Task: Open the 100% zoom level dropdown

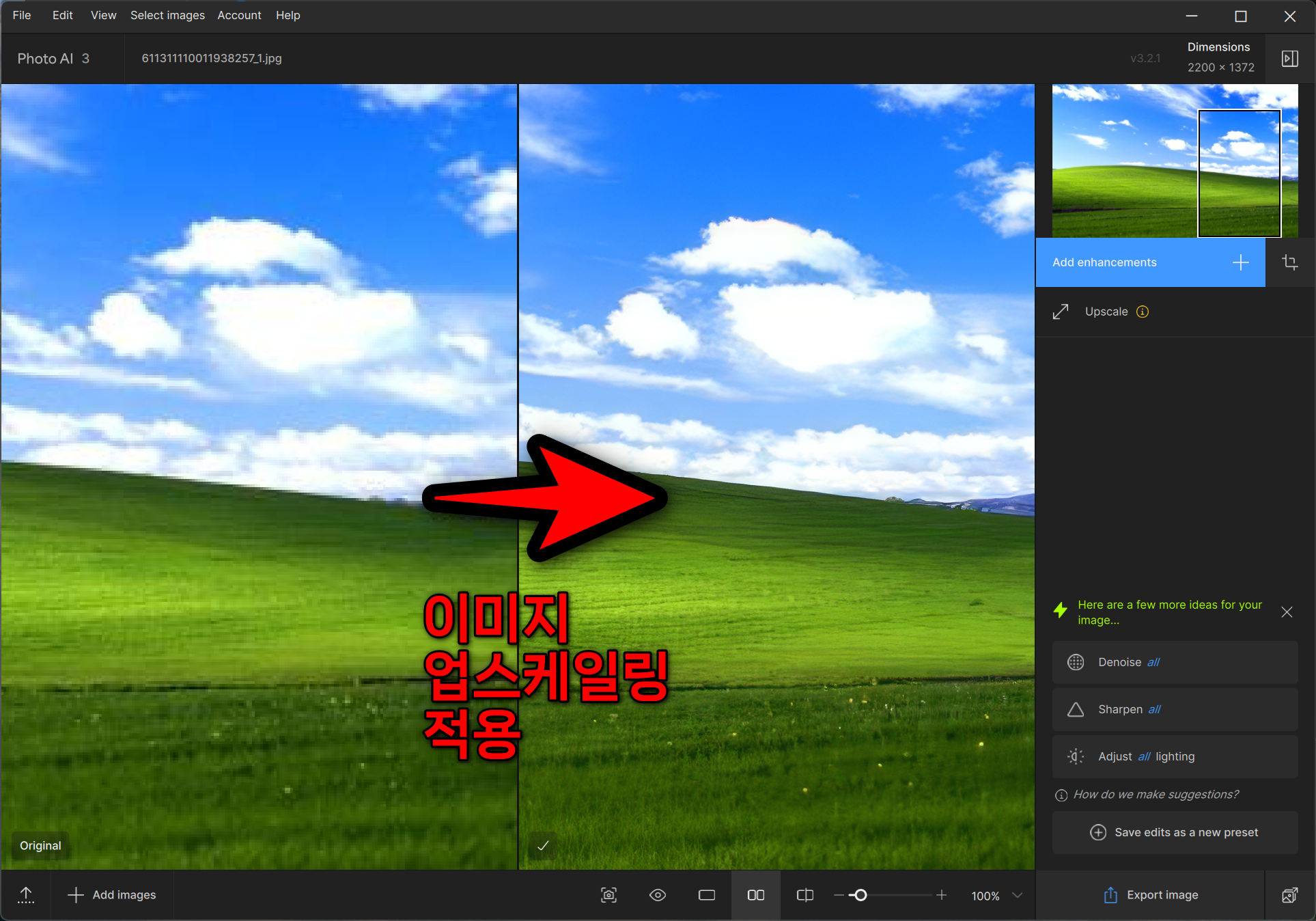Action: [x=1017, y=895]
